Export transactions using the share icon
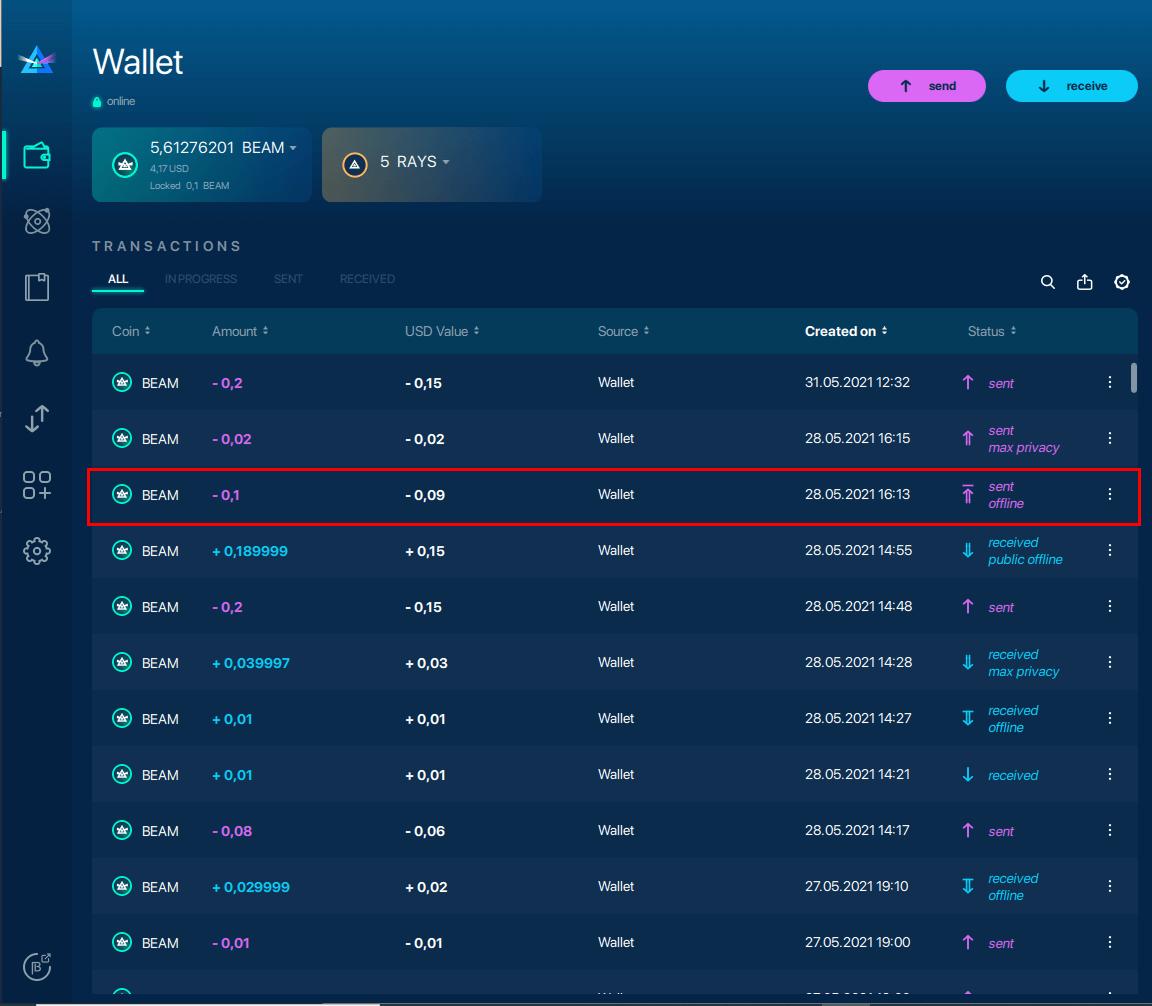 (x=1084, y=282)
